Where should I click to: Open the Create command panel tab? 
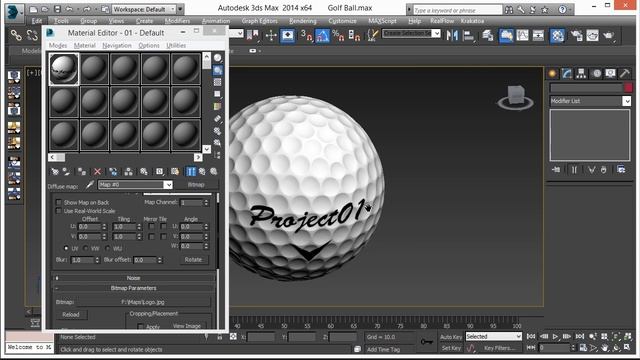[552, 73]
